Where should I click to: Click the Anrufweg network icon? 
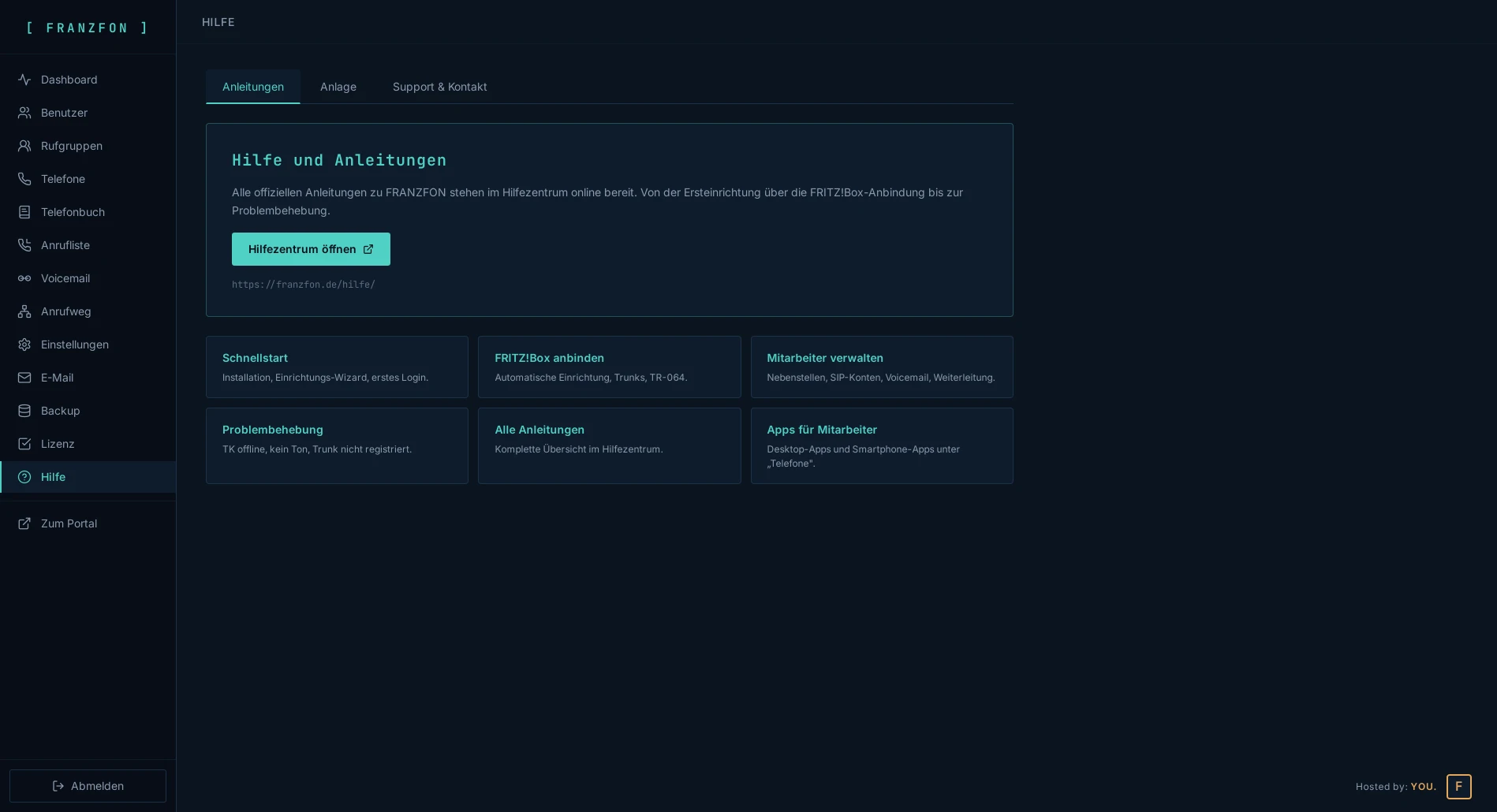[x=24, y=311]
